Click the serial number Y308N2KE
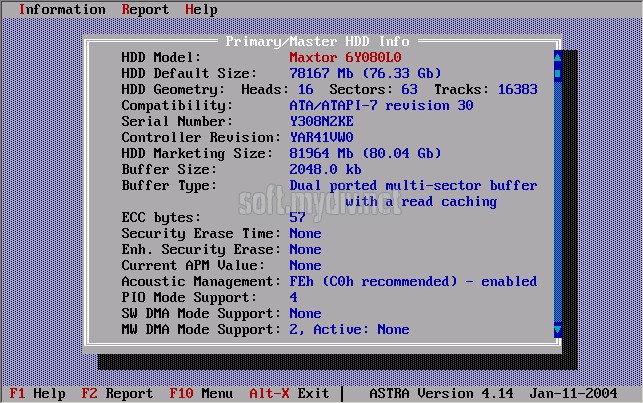 322,121
